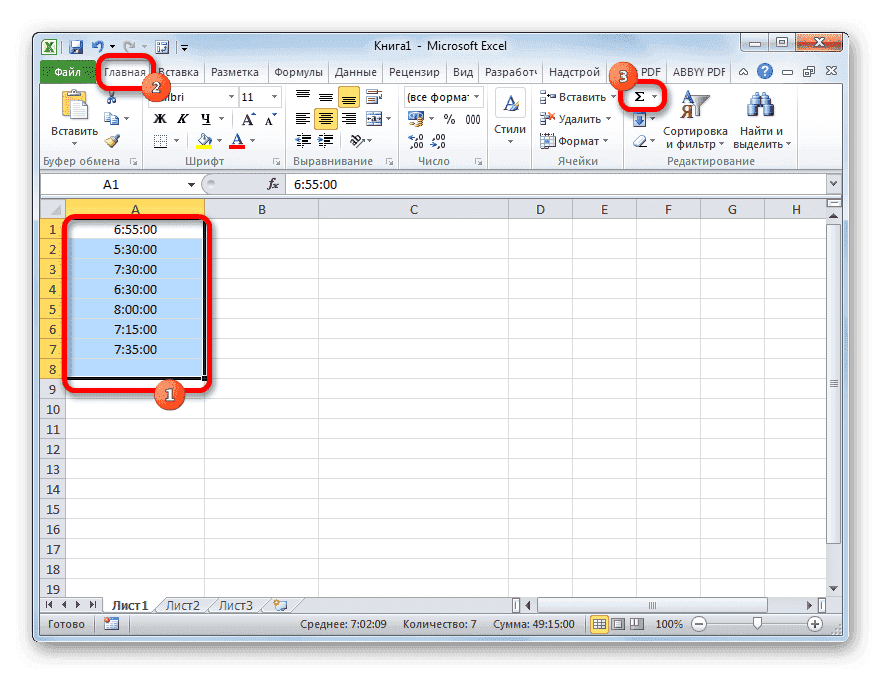This screenshot has width=882, height=675.
Task: Toggle center text alignment
Action: (324, 118)
